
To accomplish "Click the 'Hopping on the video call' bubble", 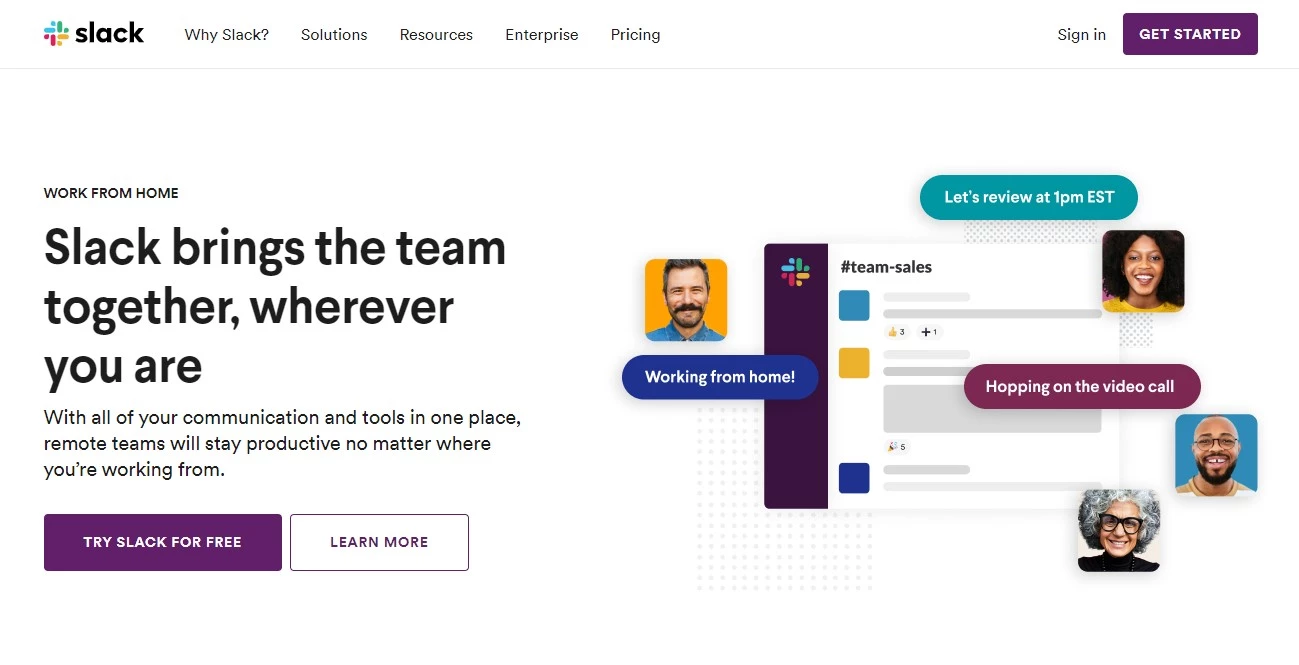I will point(1080,386).
